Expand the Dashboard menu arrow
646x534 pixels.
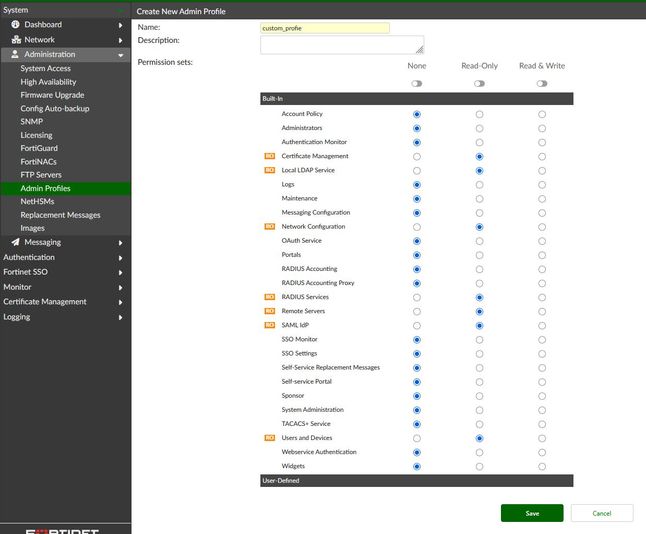tap(120, 25)
